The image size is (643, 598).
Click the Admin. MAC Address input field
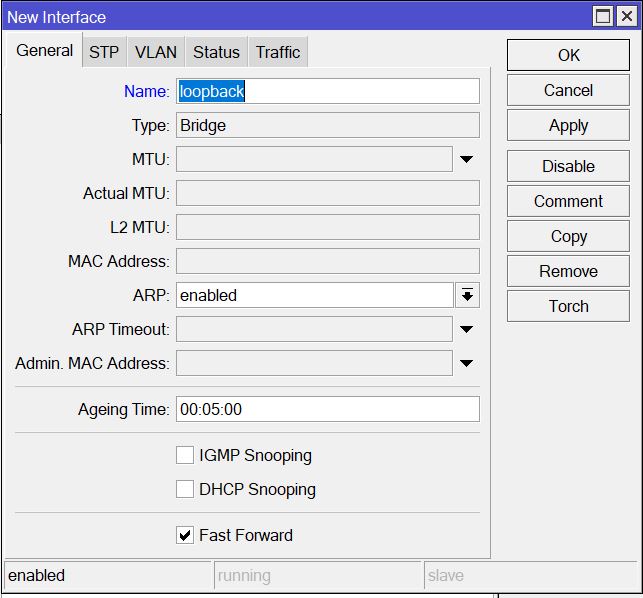(x=315, y=363)
